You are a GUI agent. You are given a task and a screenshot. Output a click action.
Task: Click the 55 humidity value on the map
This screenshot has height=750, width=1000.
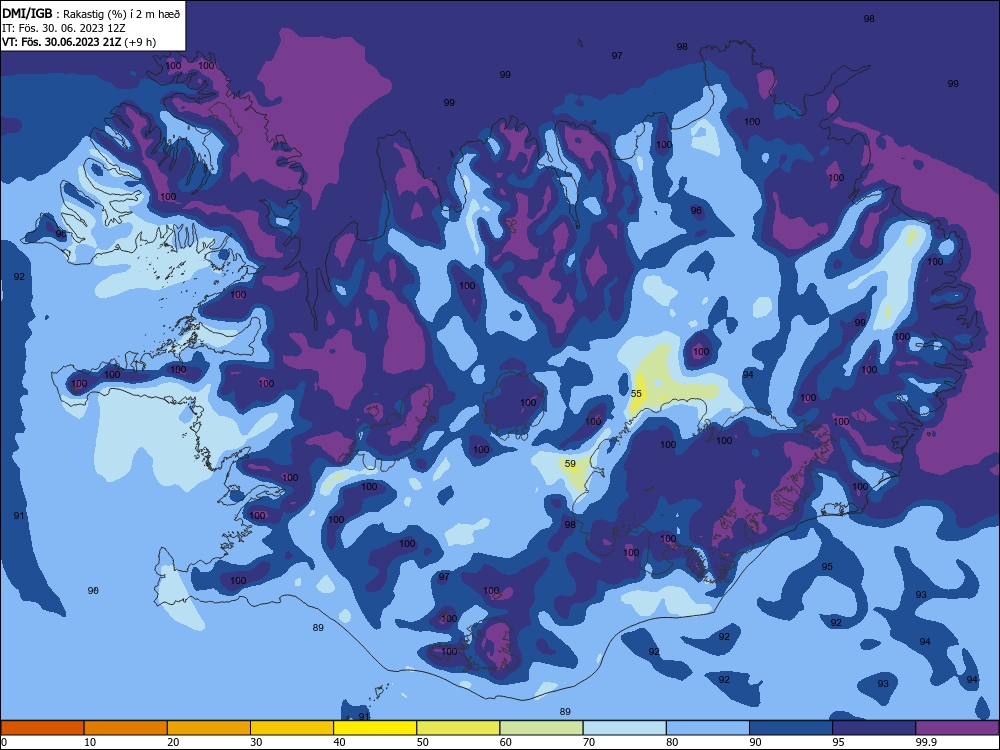(x=636, y=393)
